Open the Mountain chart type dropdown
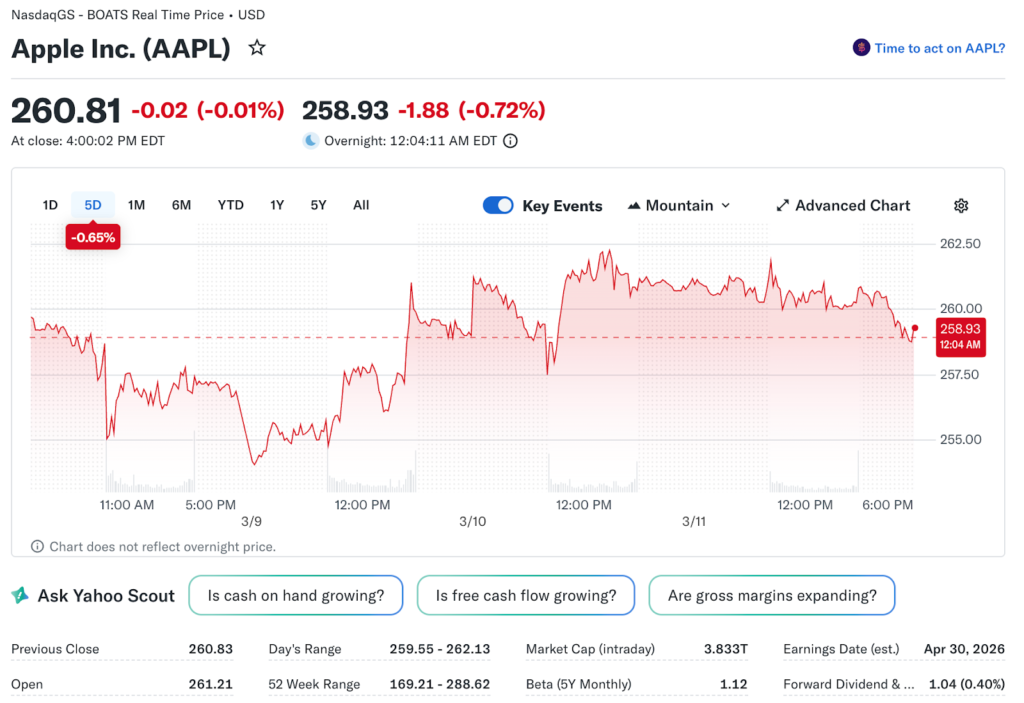Screen dimensions: 1024x703 click(x=679, y=206)
